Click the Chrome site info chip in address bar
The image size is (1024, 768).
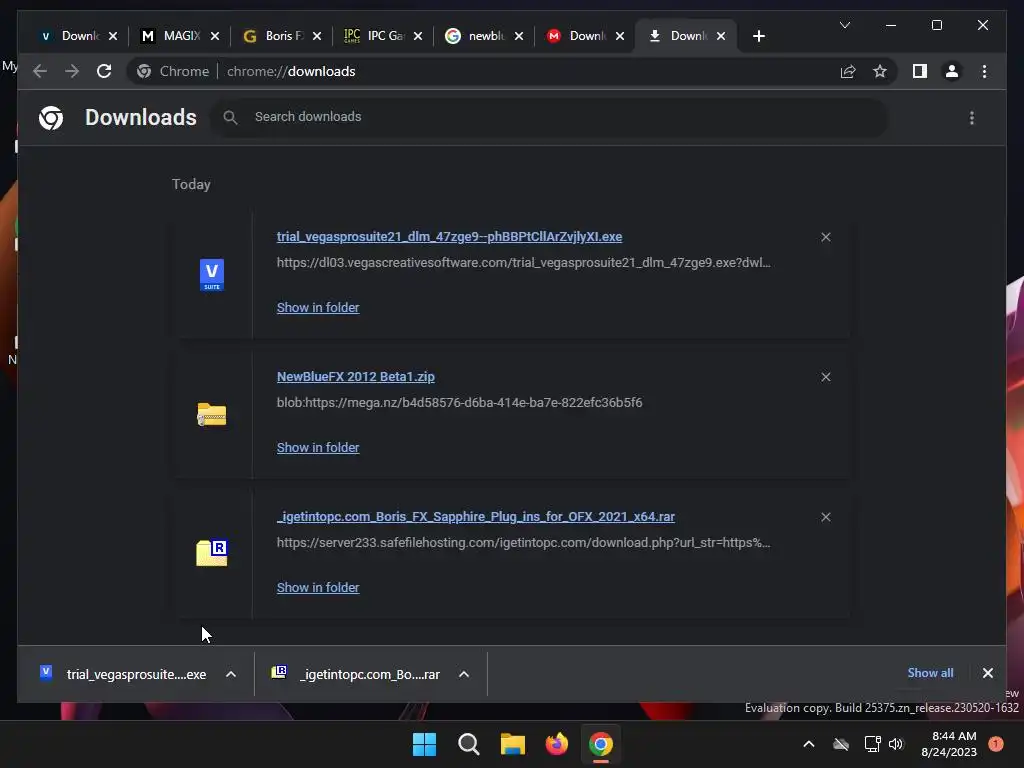(173, 71)
